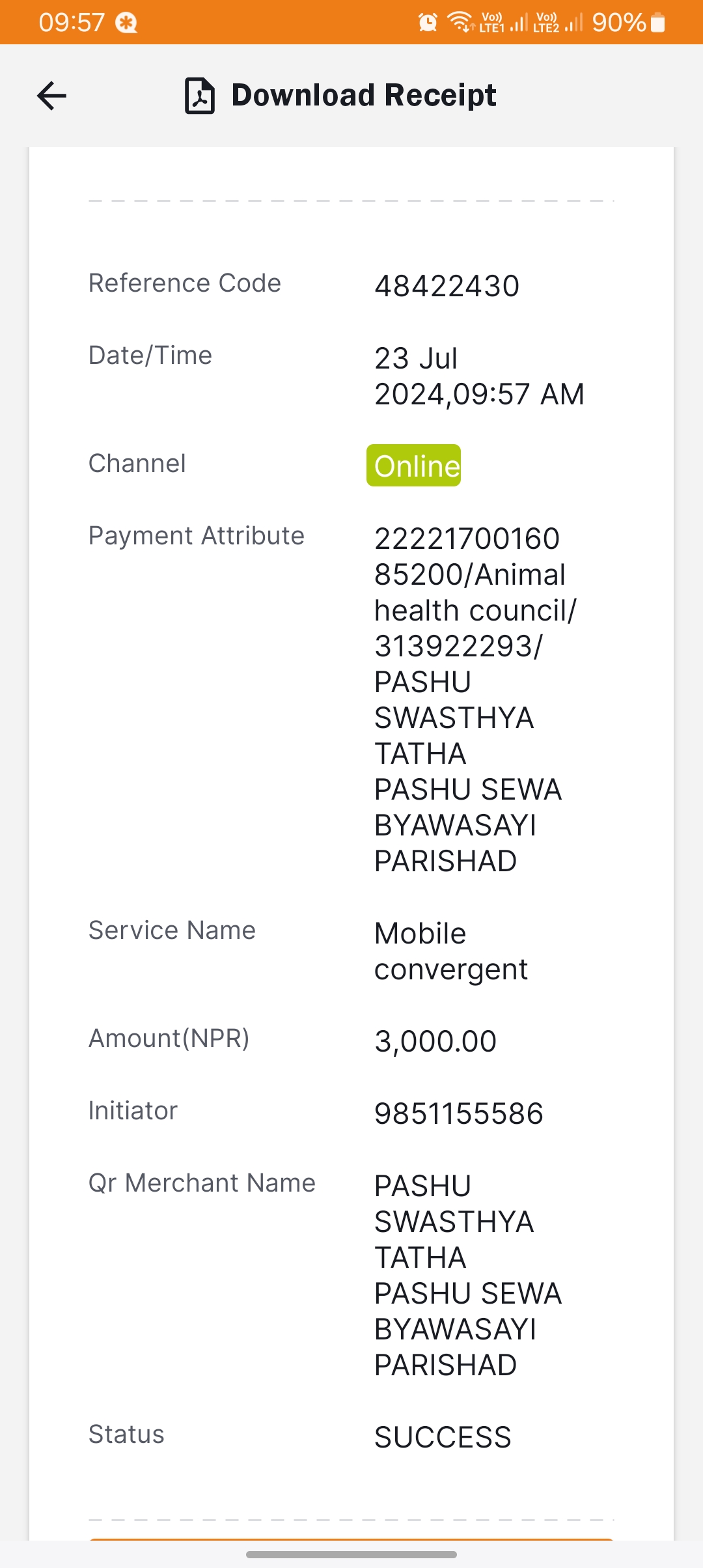Viewport: 703px width, 1568px height.
Task: Tap the Wi-Fi signal status icon
Action: click(461, 22)
